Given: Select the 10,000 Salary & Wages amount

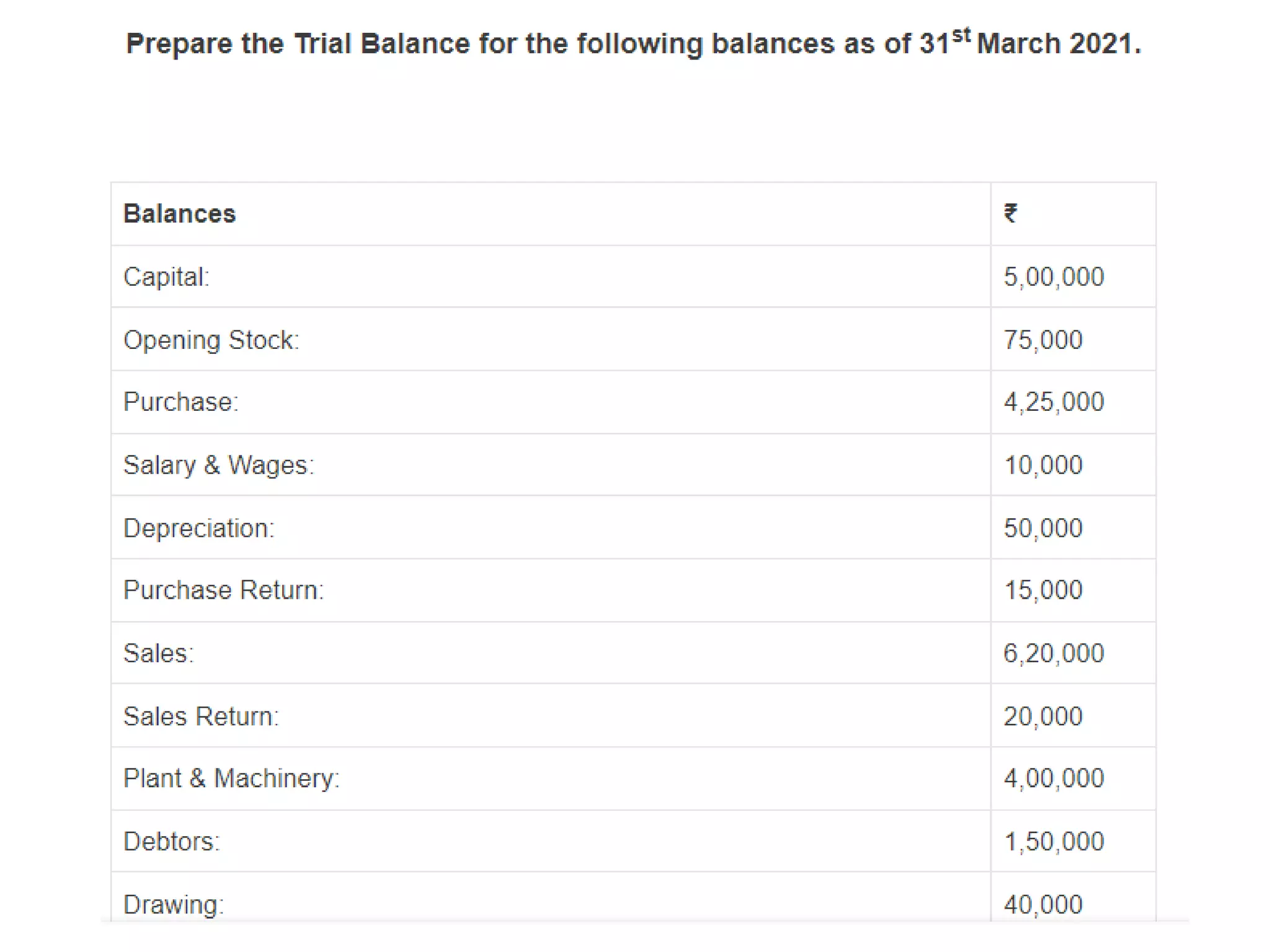Looking at the screenshot, I should 1043,465.
